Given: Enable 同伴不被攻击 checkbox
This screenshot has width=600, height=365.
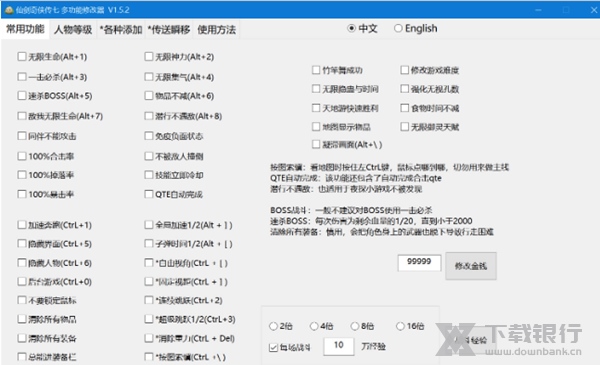Looking at the screenshot, I should (x=22, y=136).
